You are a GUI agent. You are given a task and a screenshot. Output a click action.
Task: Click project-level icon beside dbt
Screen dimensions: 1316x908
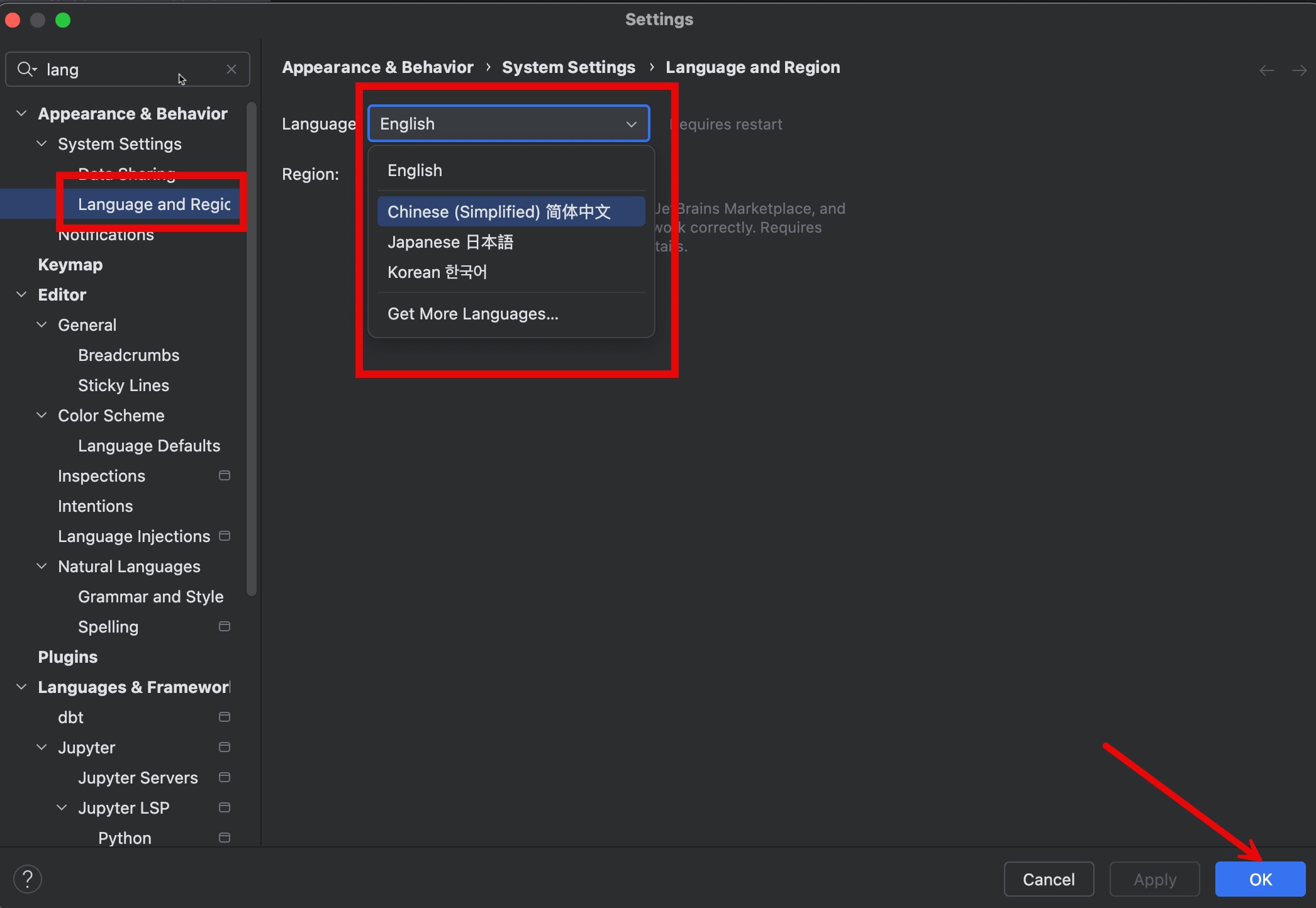point(224,717)
